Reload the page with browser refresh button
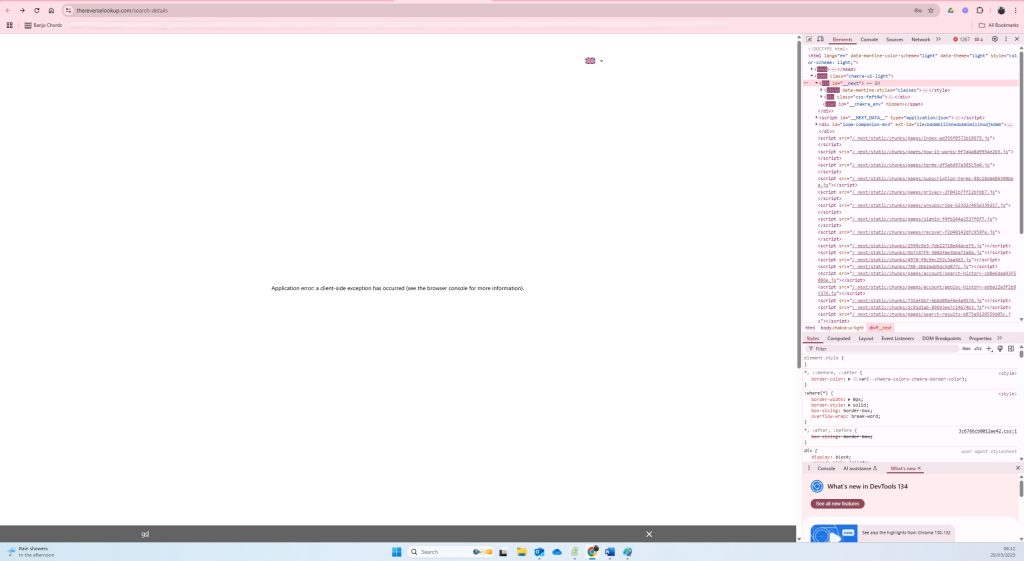1024x561 pixels. (37, 10)
